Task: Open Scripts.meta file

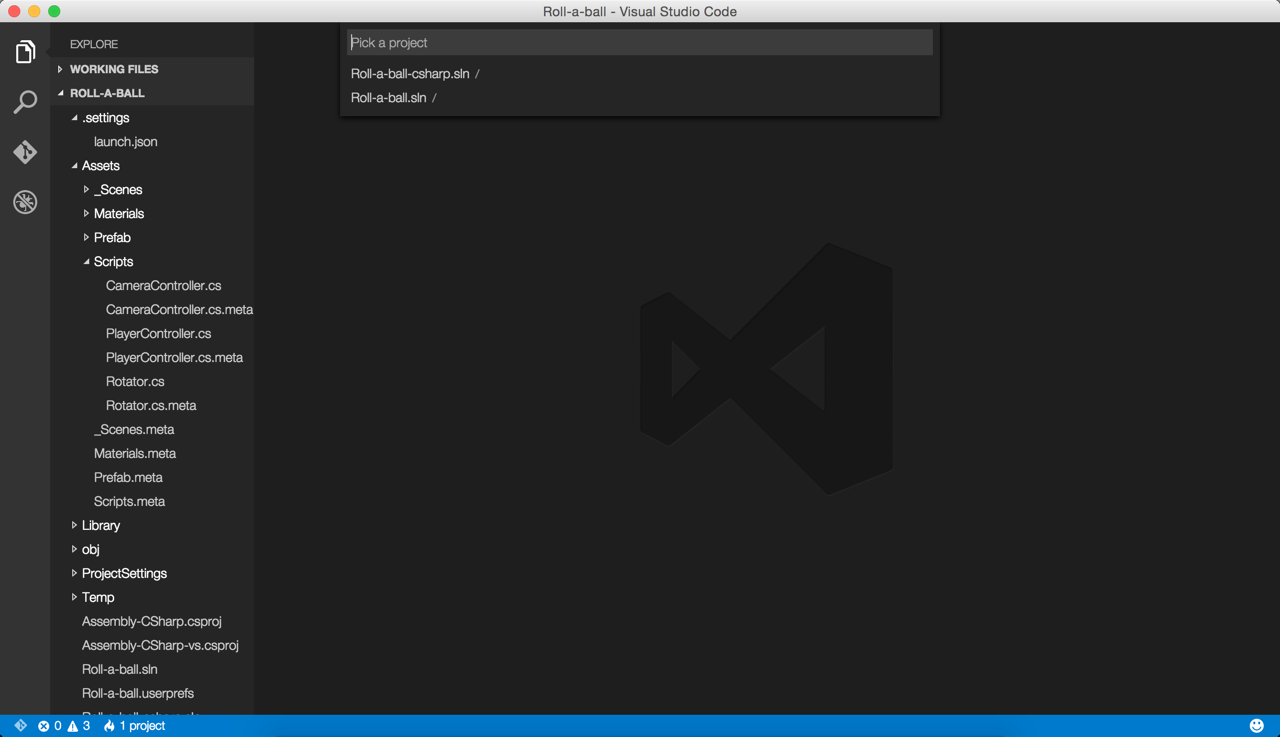Action: pos(152,502)
